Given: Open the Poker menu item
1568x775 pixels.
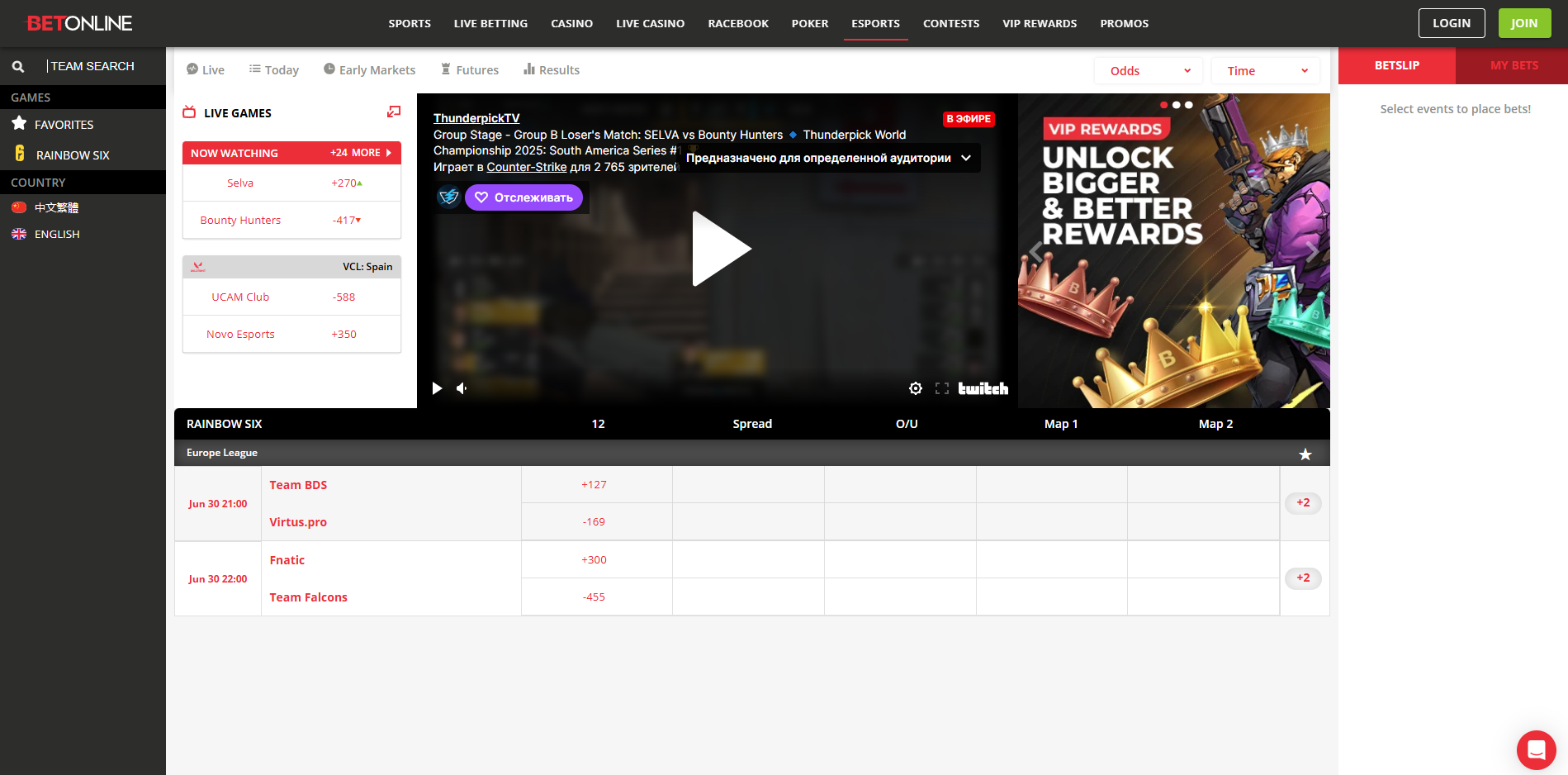Looking at the screenshot, I should (x=810, y=23).
